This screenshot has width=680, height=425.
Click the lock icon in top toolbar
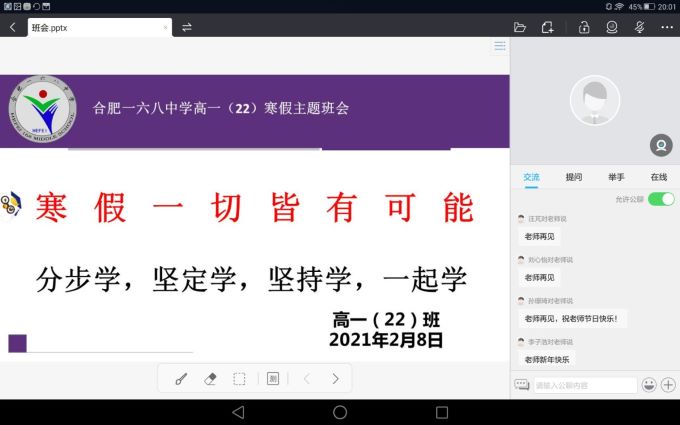point(584,27)
